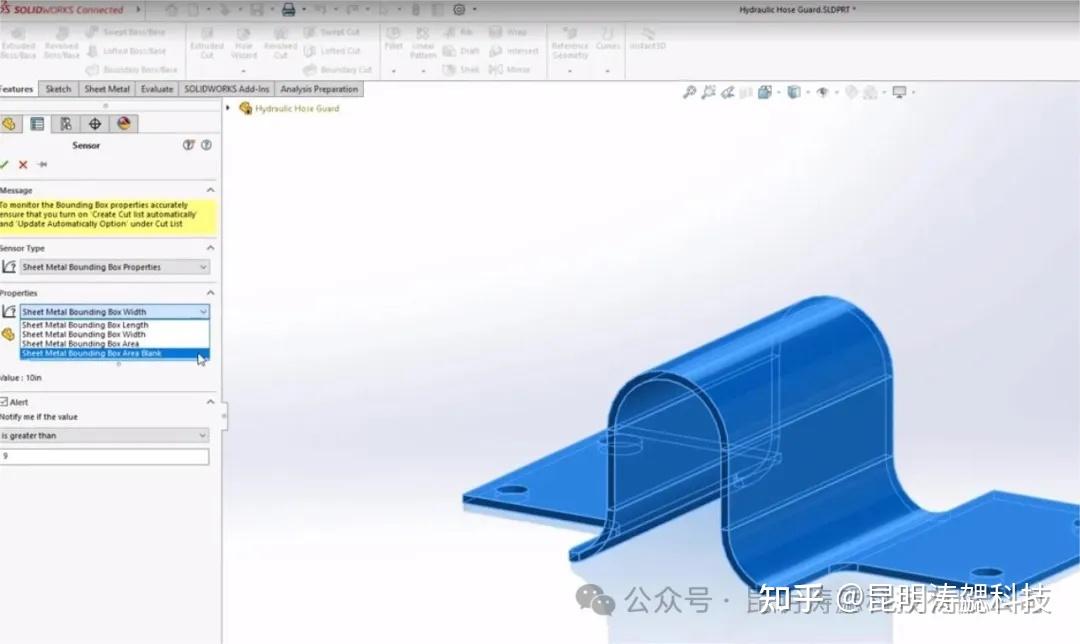
Task: Open the Properties bounding box dropdown
Action: click(x=114, y=312)
